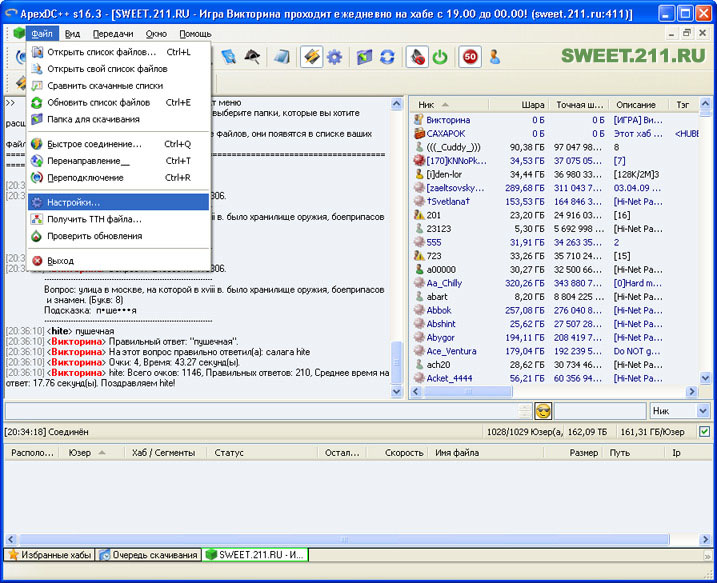Click the user filter text field
The width and height of the screenshot is (717, 583).
tap(600, 411)
